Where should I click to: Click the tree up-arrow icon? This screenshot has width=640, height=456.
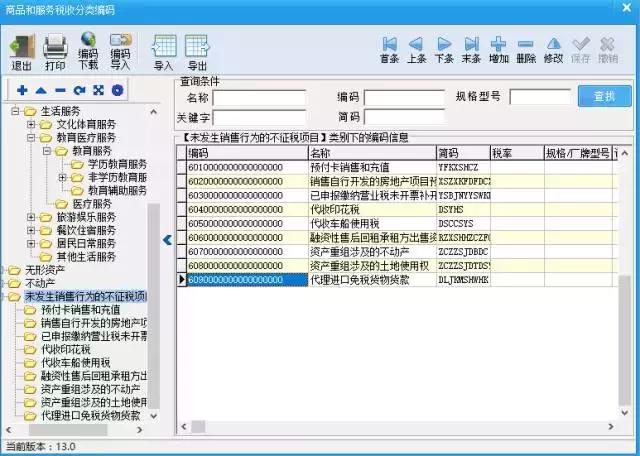coord(41,90)
